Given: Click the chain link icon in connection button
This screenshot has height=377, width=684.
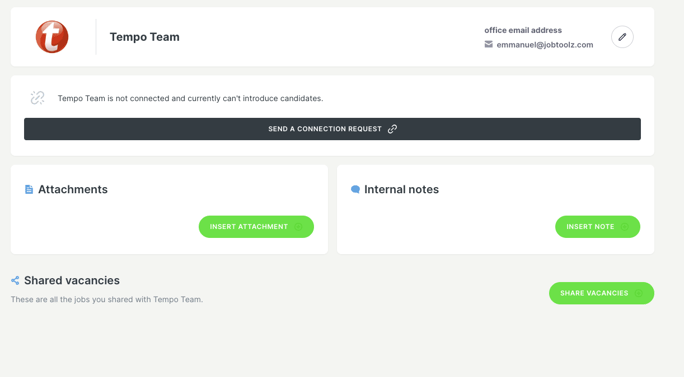Looking at the screenshot, I should click(x=392, y=129).
